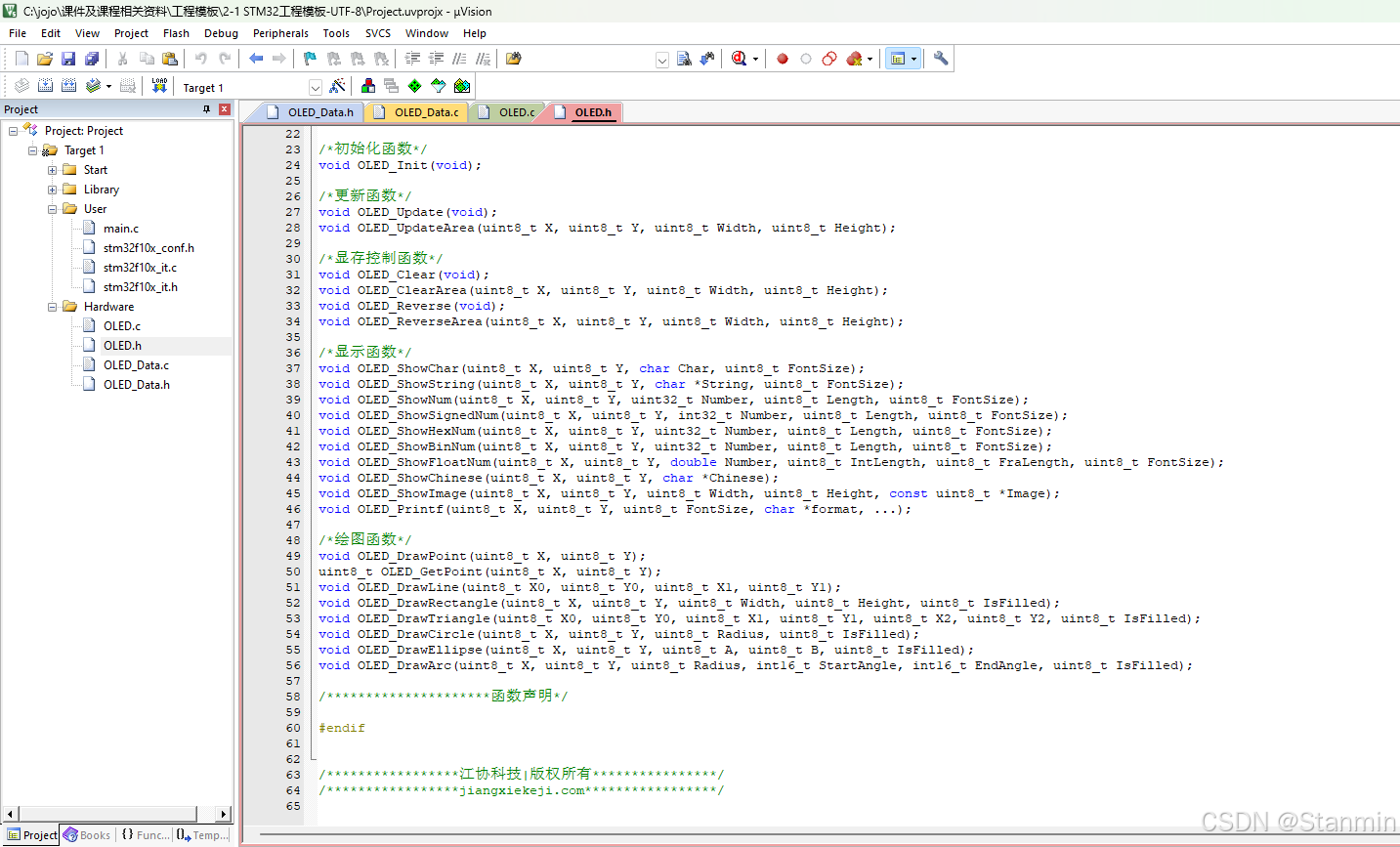Open Options for Target with the magic wand icon

(x=337, y=86)
